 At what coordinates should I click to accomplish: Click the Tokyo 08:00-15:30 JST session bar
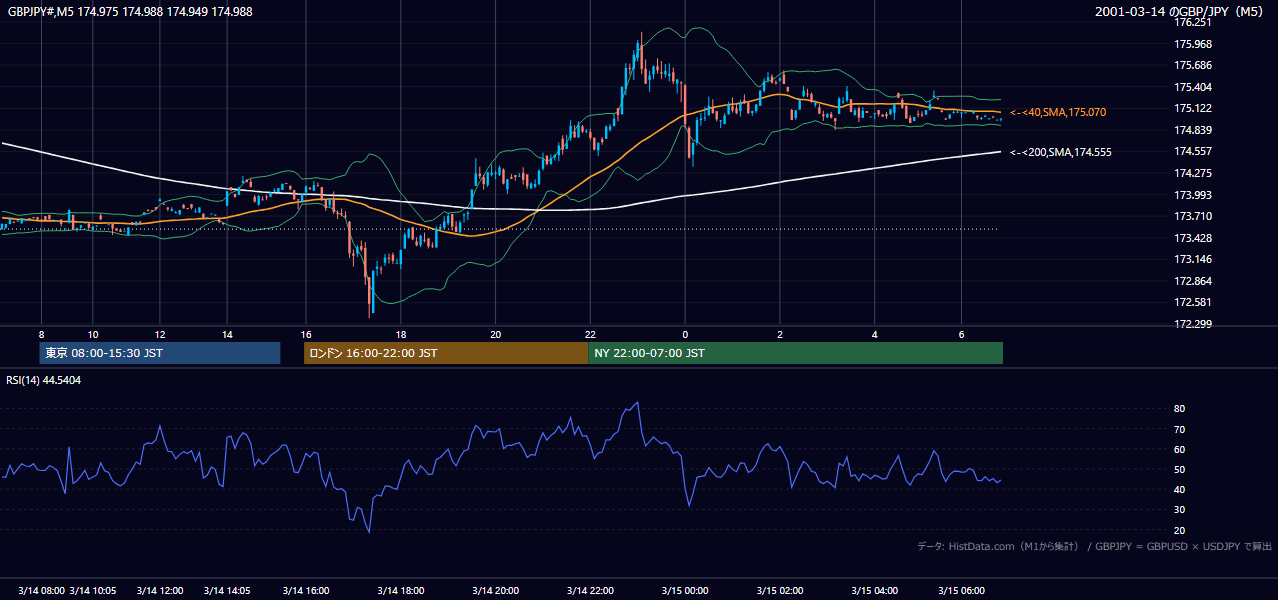tap(160, 353)
